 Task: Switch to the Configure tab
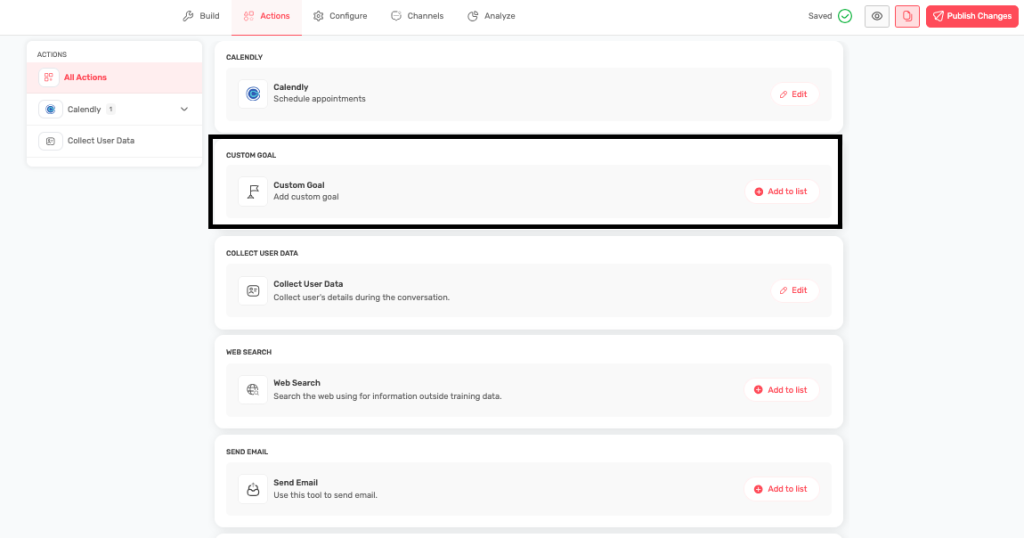click(340, 16)
